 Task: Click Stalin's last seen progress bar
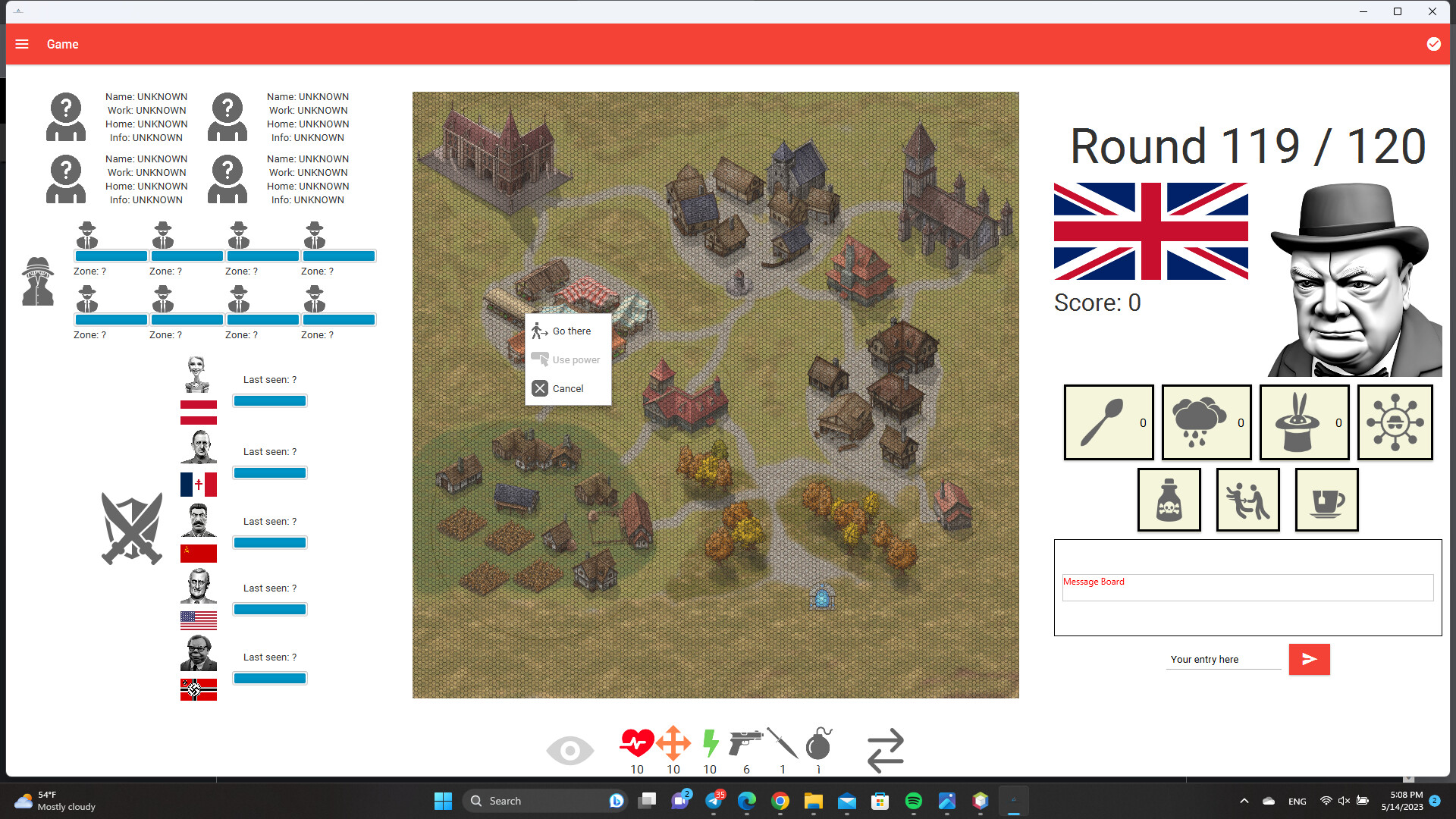269,541
